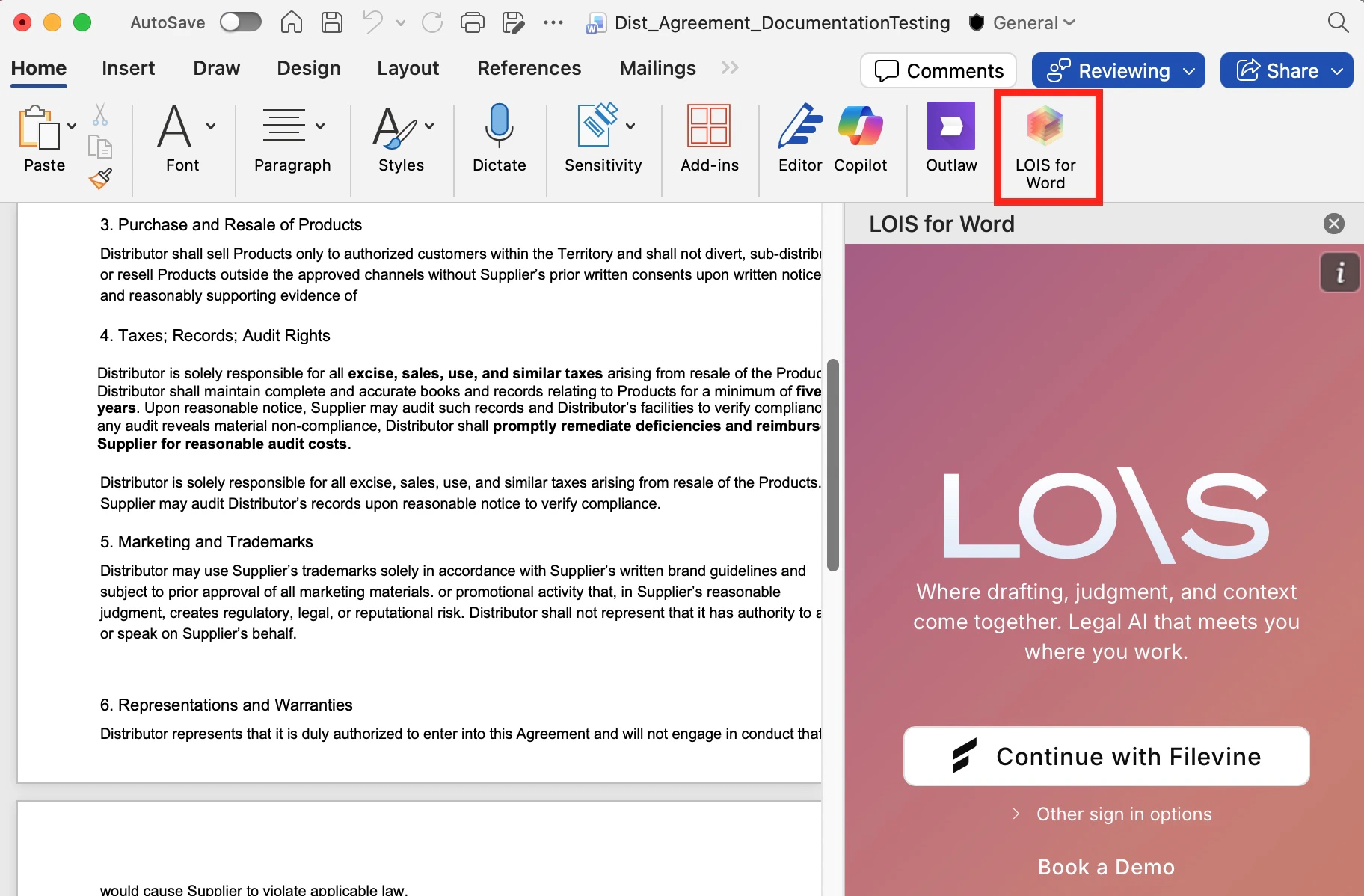Go to the References tab
Screen dimensions: 1364x896
pos(529,68)
